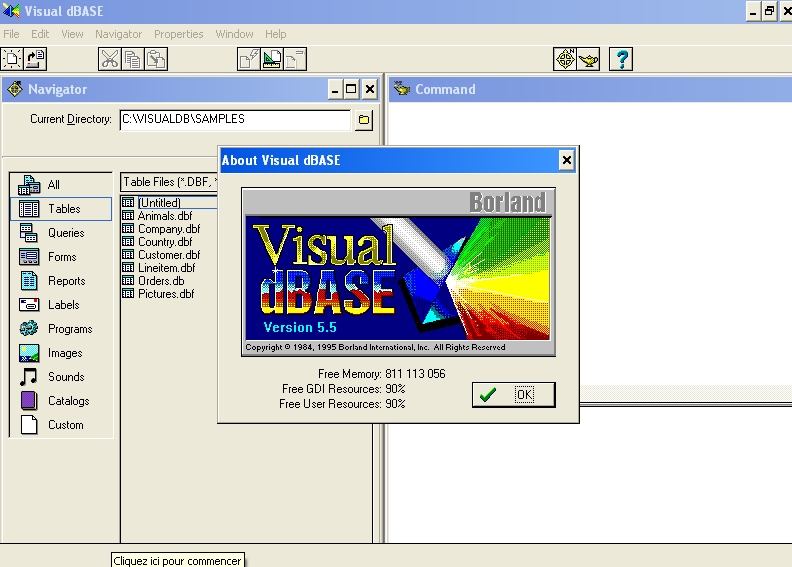Close the About Visual dBASE dialog
The height and width of the screenshot is (567, 792).
[567, 160]
